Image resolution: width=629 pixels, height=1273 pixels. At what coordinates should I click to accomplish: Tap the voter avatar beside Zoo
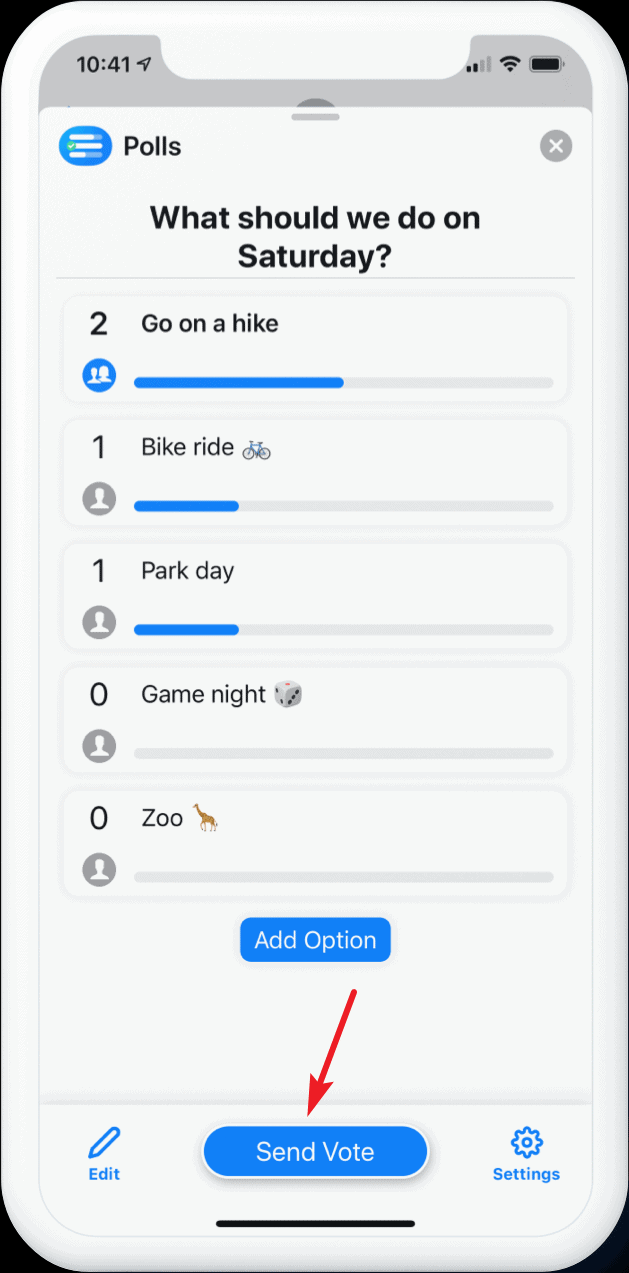pos(99,868)
